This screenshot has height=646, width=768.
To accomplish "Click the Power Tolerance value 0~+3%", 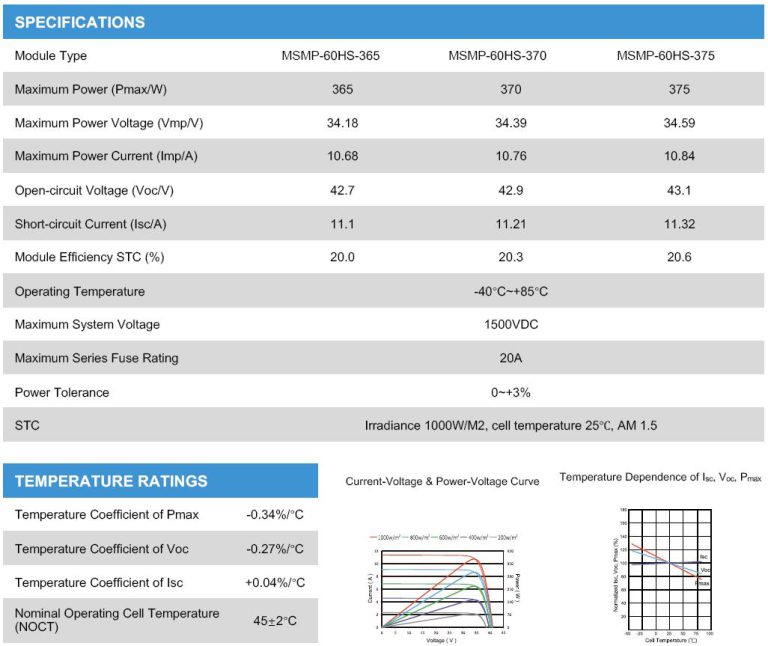I will pyautogui.click(x=511, y=392).
